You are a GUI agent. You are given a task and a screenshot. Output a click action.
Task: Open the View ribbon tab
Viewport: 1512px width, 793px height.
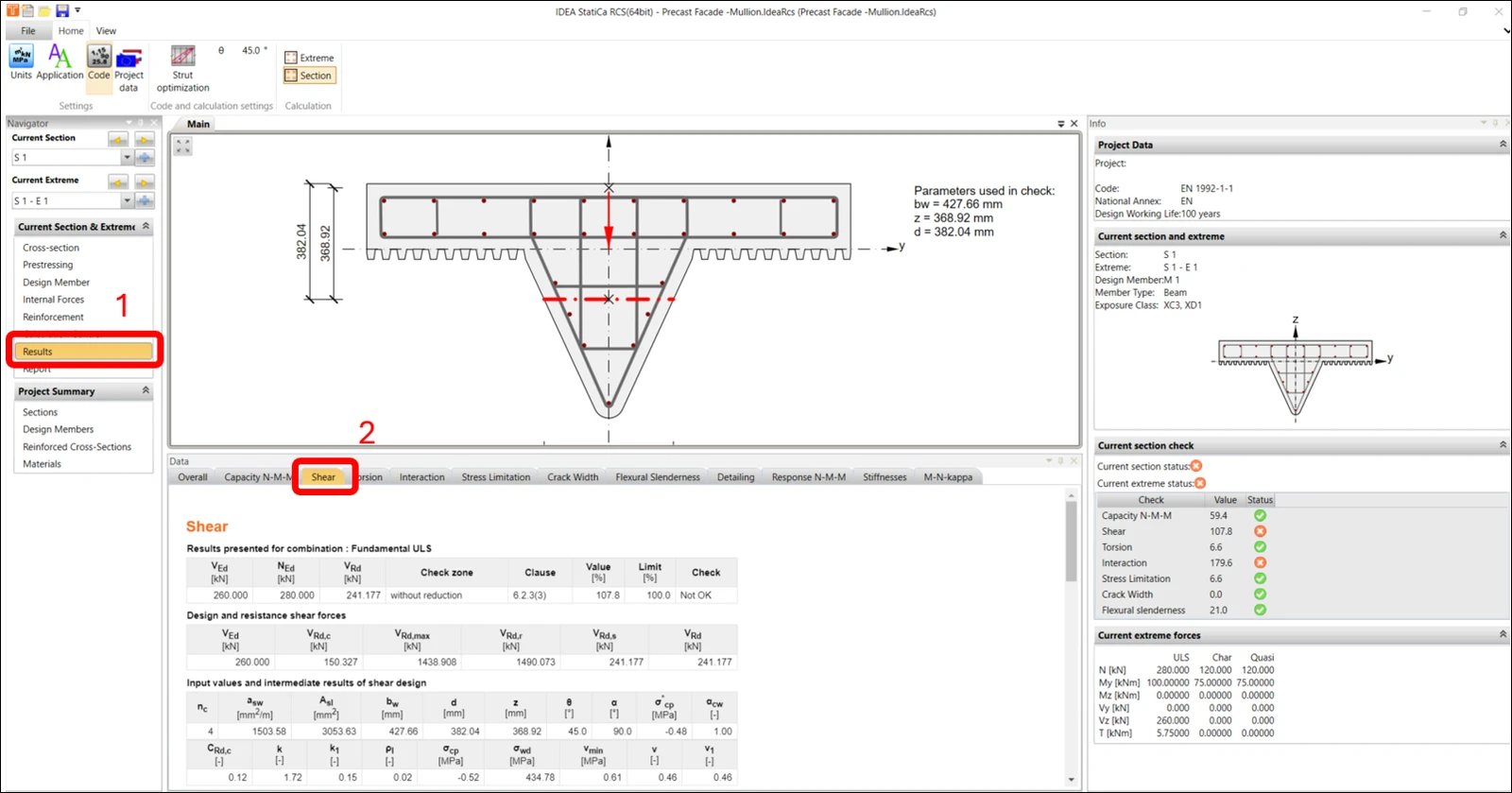(106, 30)
